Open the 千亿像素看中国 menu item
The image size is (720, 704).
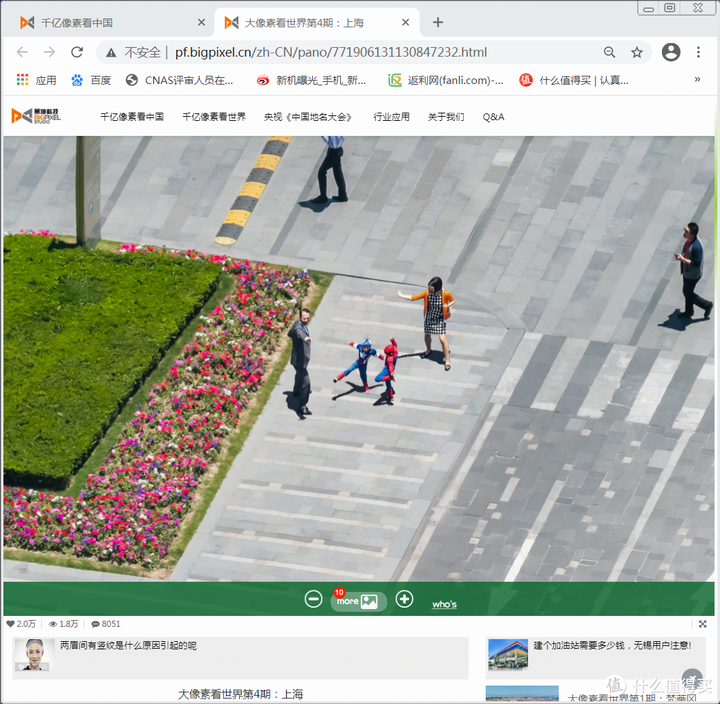pyautogui.click(x=132, y=117)
